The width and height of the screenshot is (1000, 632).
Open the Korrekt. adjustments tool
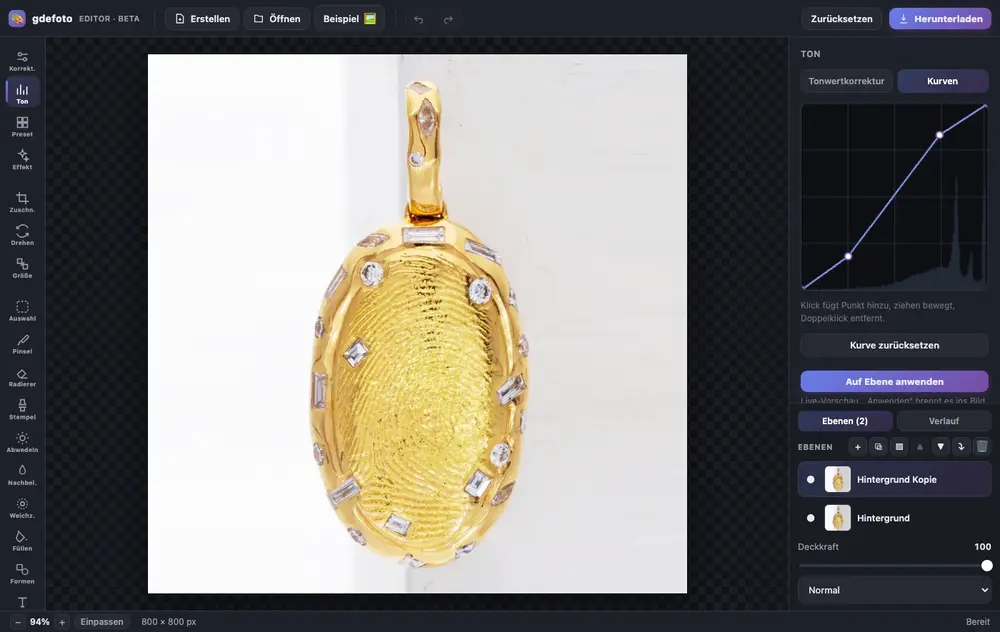click(x=22, y=61)
